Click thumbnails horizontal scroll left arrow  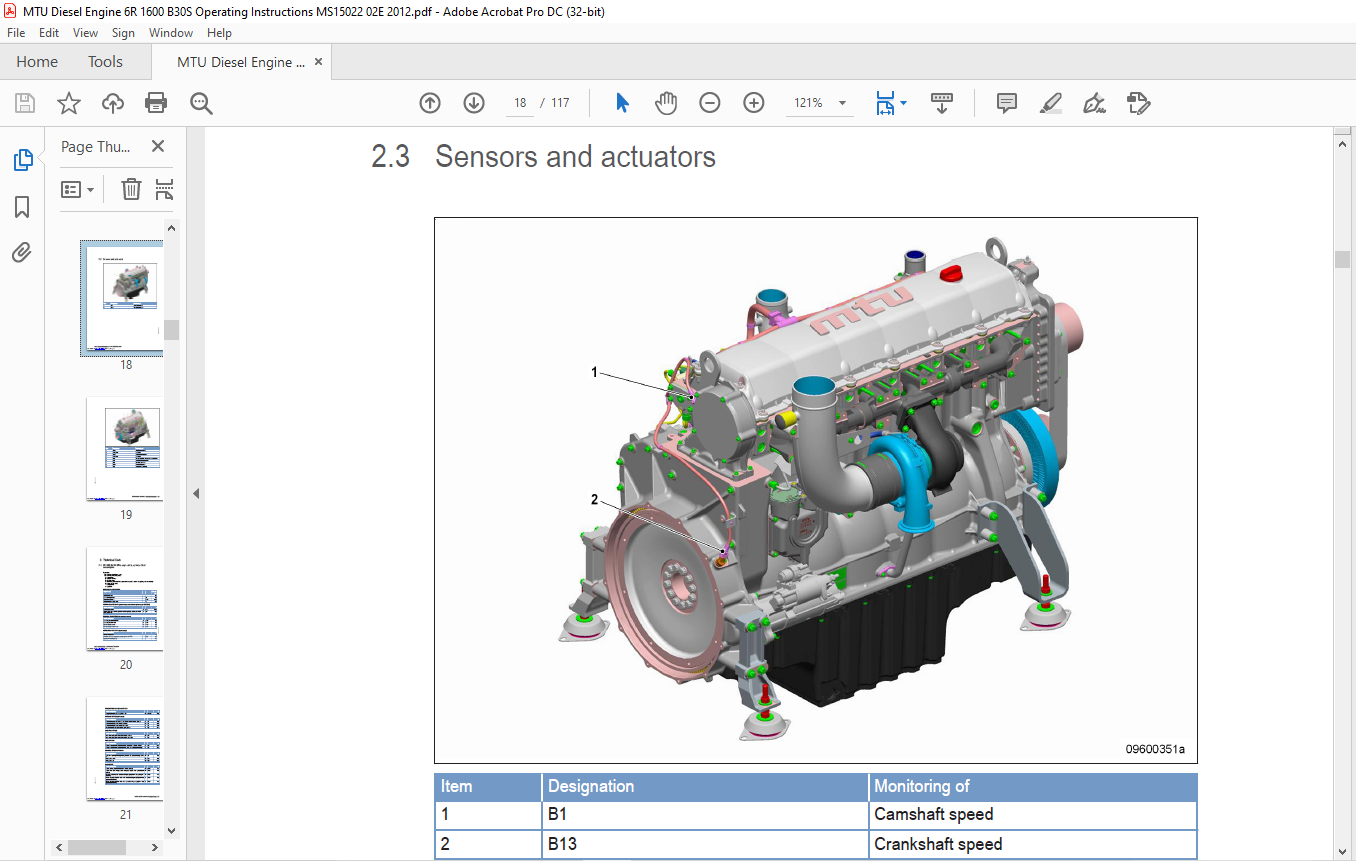61,847
